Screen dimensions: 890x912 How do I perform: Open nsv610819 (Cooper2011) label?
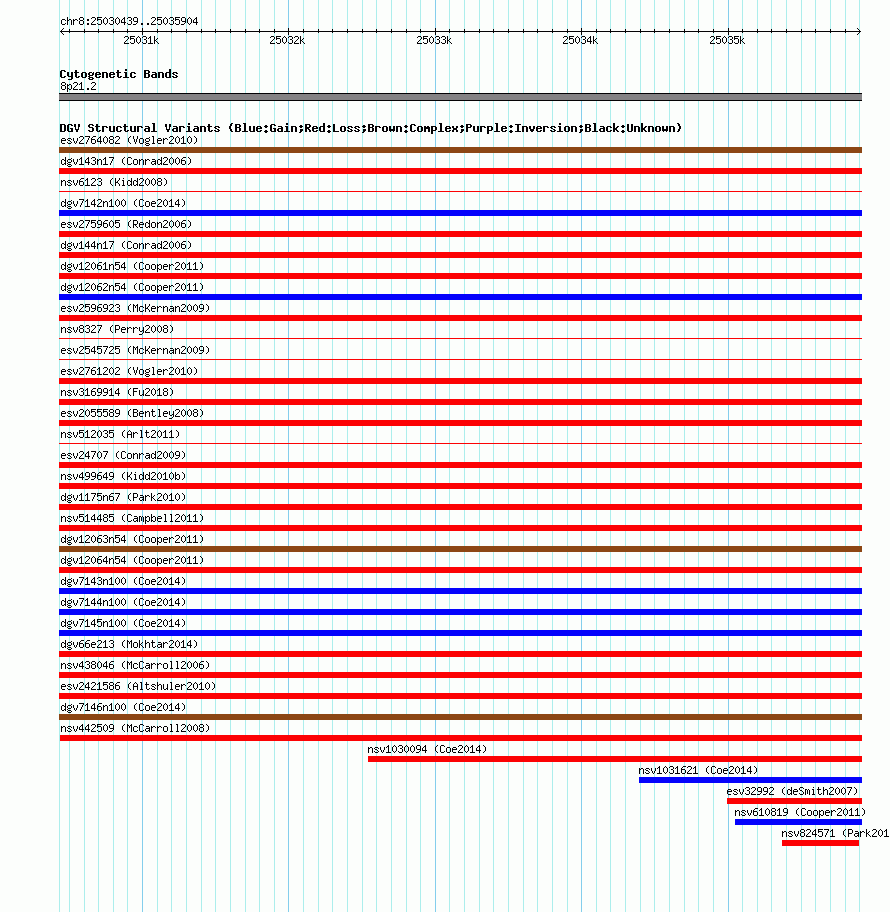coord(800,812)
